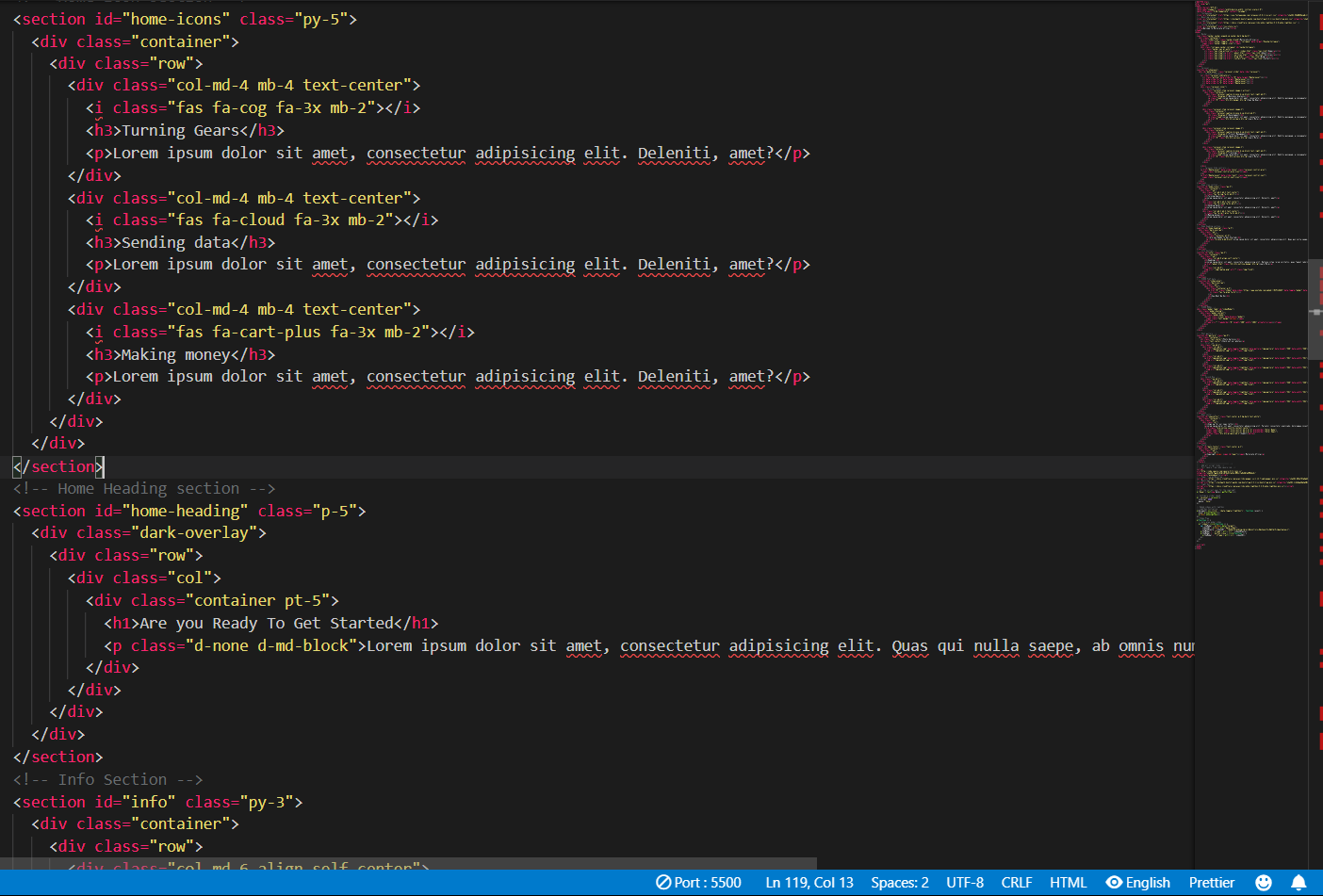Open the smiley feedback icon
1323x896 pixels.
coord(1264,883)
